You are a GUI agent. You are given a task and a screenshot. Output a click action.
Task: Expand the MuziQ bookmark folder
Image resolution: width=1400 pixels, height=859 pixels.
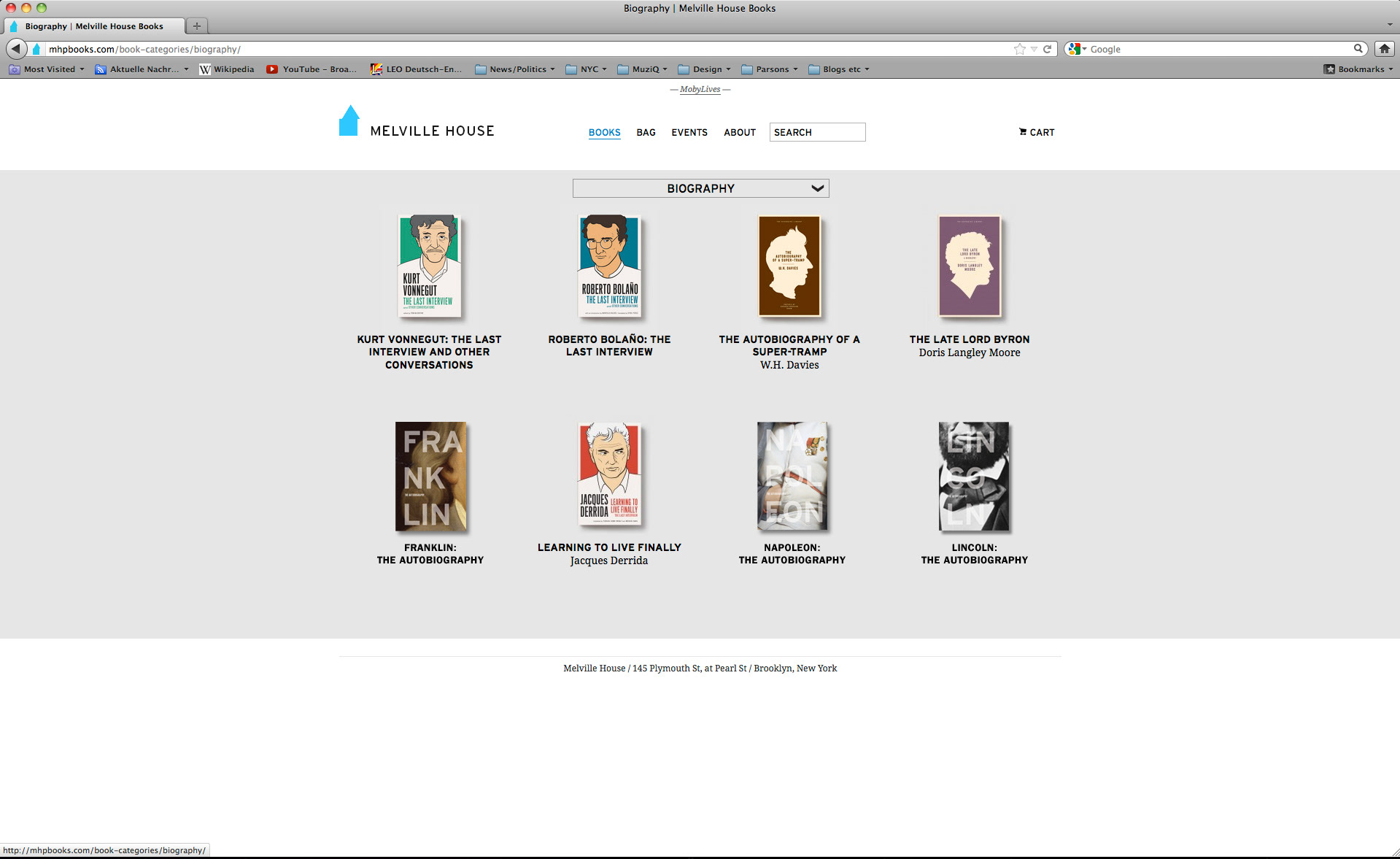tap(642, 69)
